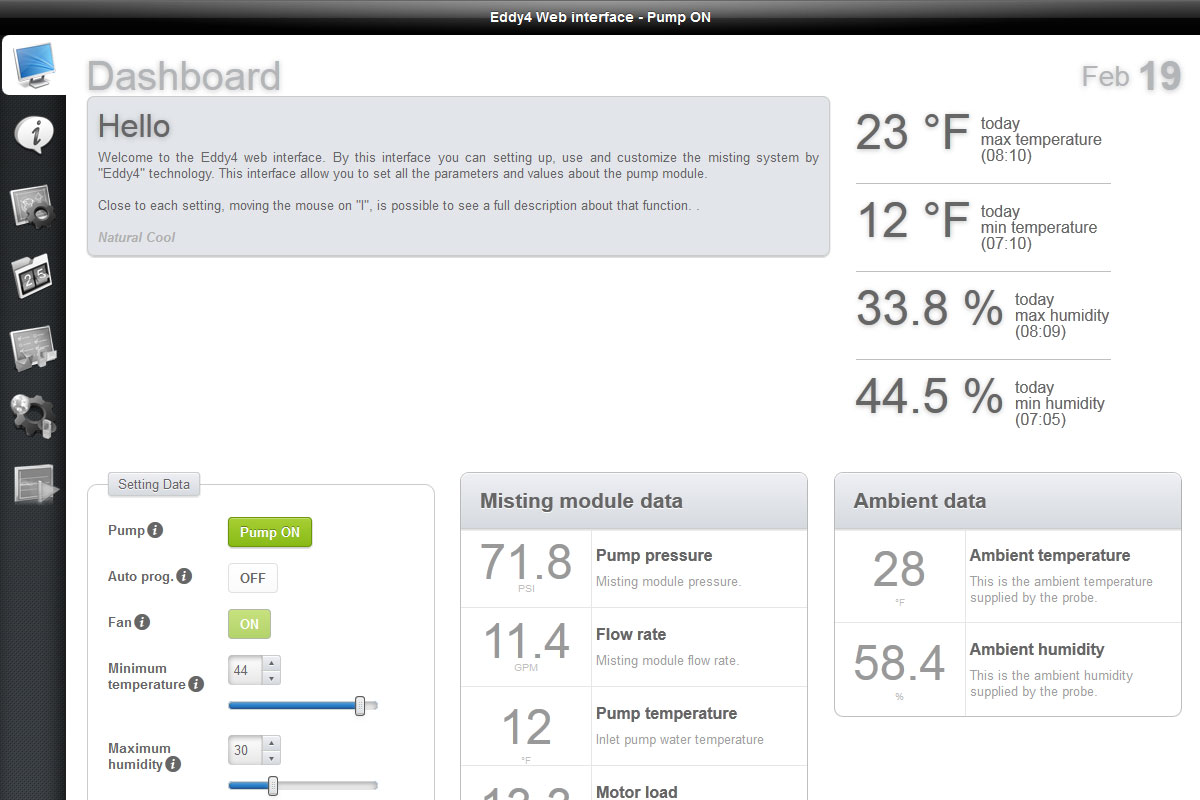The image size is (1200, 800).
Task: Click the Pump temperature label
Action: click(x=666, y=713)
